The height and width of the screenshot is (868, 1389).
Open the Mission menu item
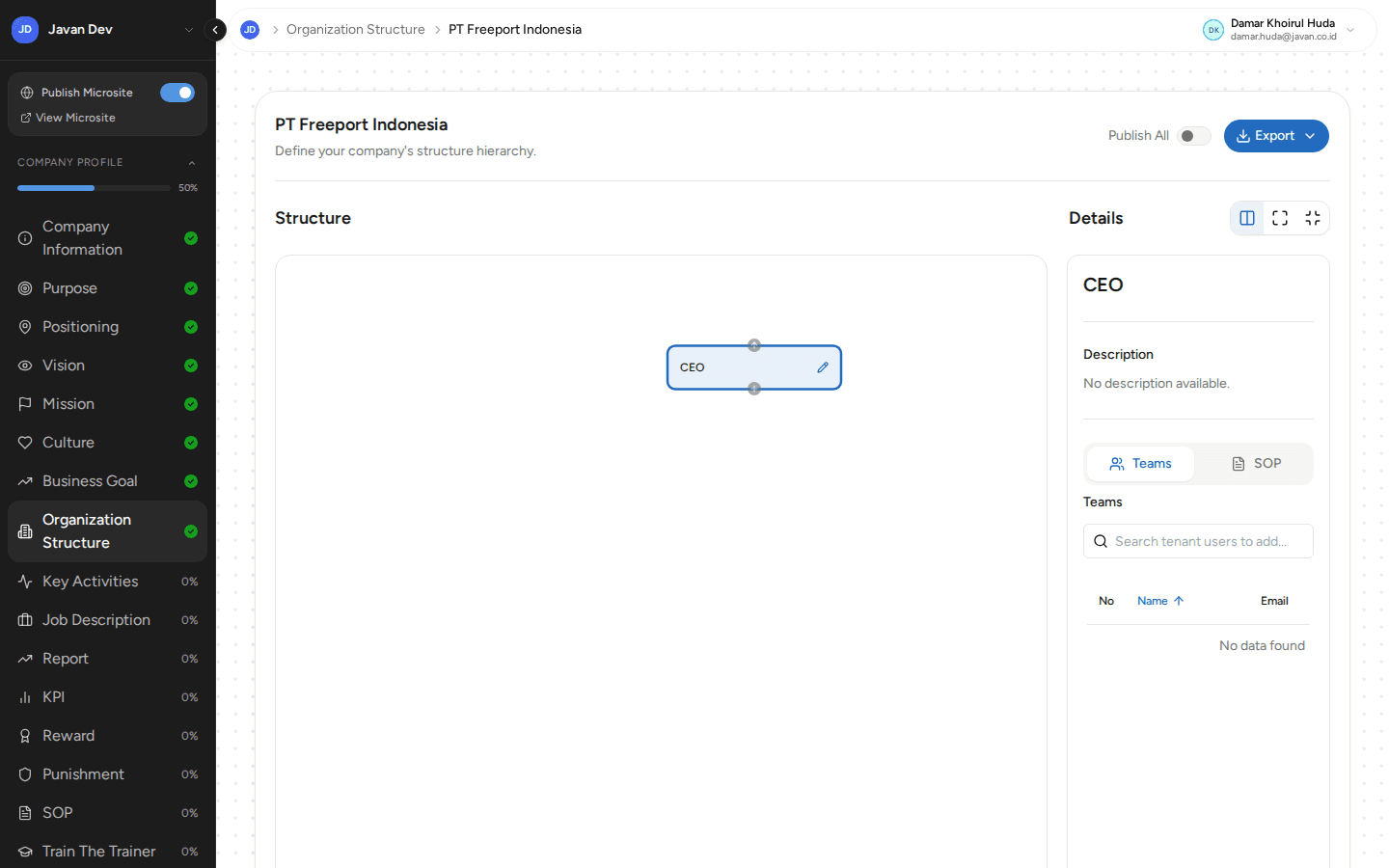(x=107, y=404)
